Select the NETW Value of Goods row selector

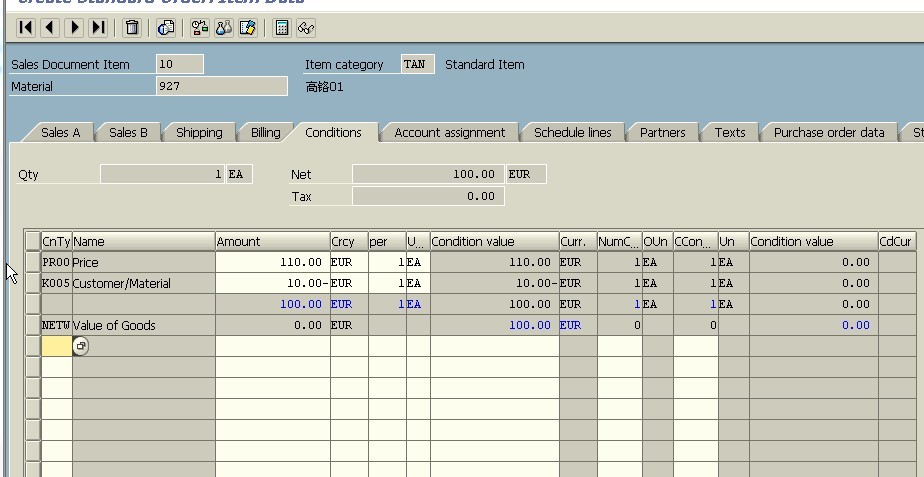point(33,325)
